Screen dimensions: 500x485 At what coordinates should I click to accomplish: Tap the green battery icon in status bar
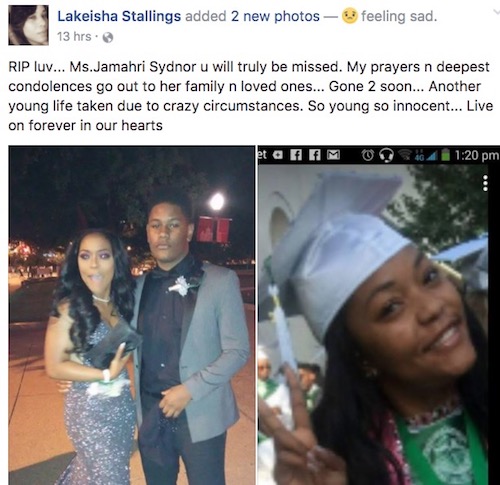(x=446, y=155)
